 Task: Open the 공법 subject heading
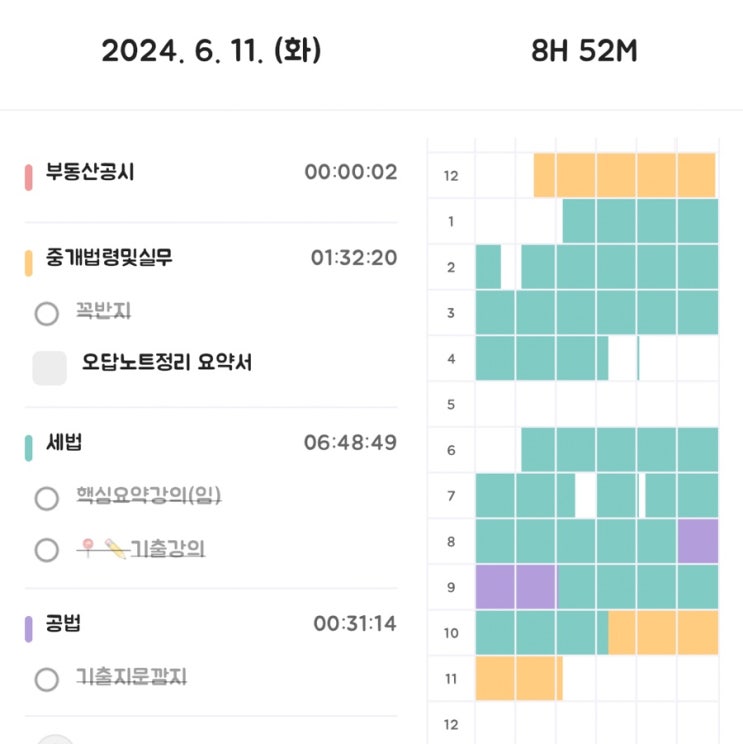[63, 624]
